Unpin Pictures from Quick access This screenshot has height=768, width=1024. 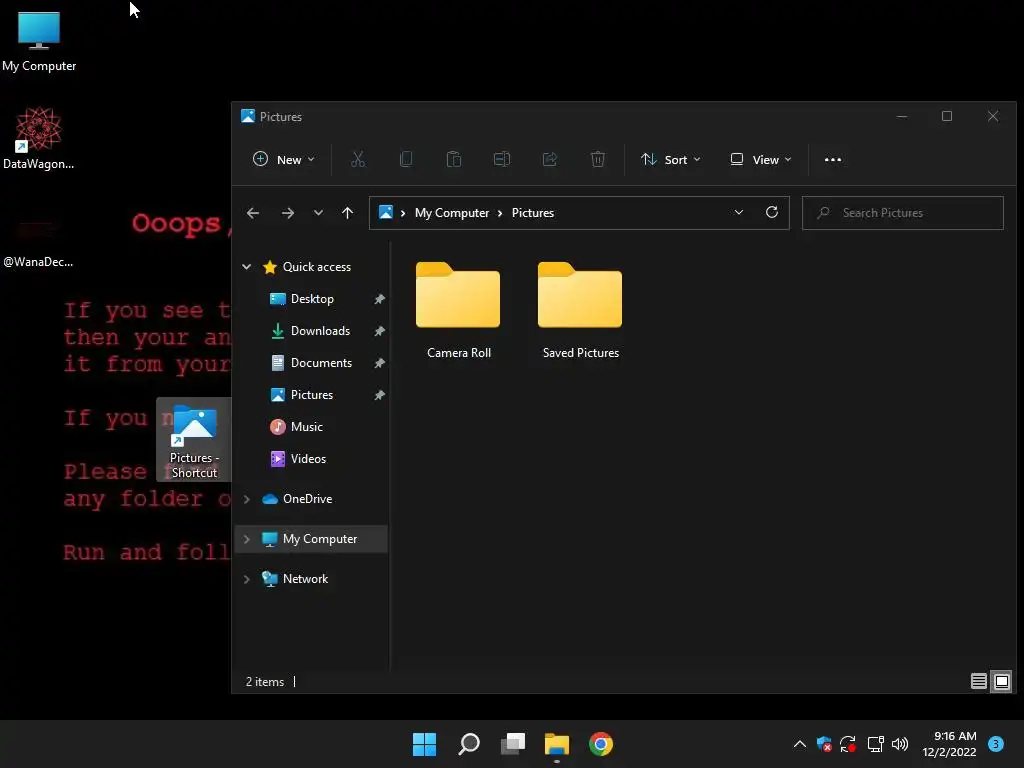379,395
